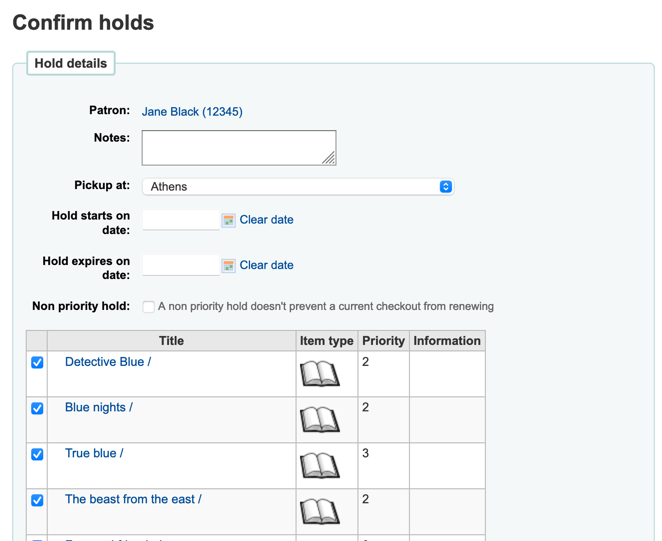Open patron Jane Black (12345) record

[192, 112]
